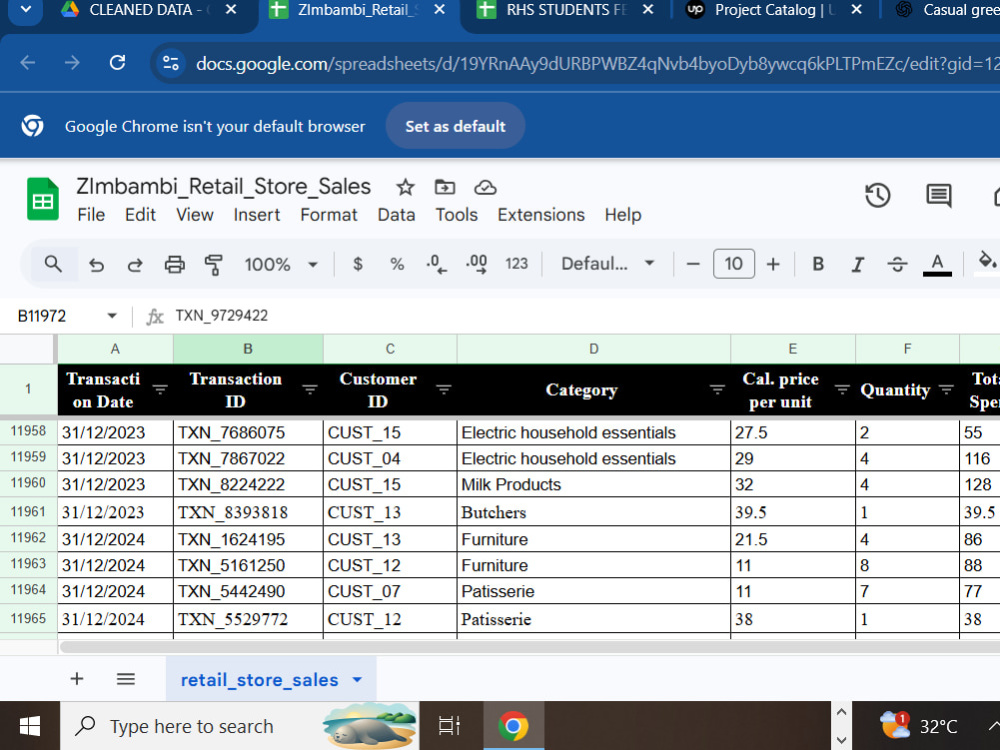Open filter for Transaction ID column
Screen dimensions: 1000x750
[x=310, y=390]
